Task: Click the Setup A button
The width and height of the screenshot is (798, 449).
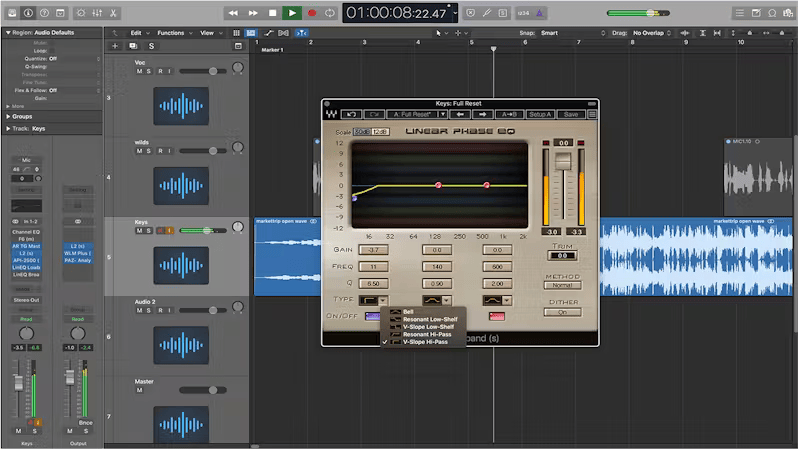Action: click(540, 115)
